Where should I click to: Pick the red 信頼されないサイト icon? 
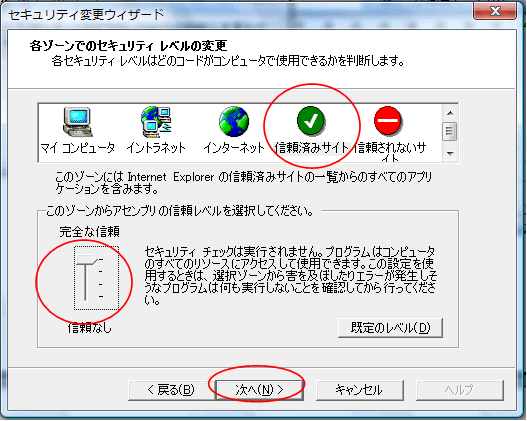pyautogui.click(x=388, y=120)
